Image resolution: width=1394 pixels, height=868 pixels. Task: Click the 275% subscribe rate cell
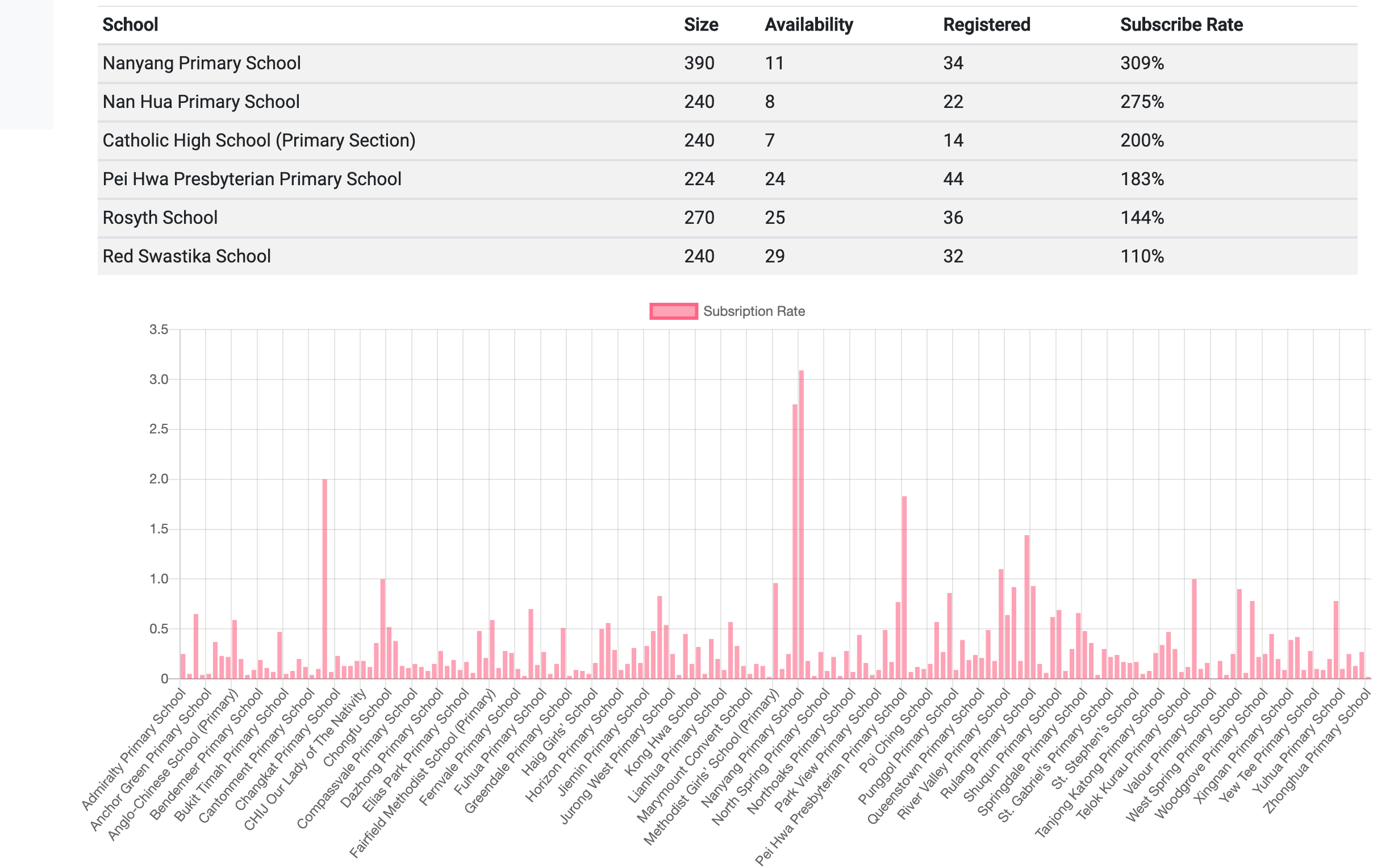pos(1141,102)
